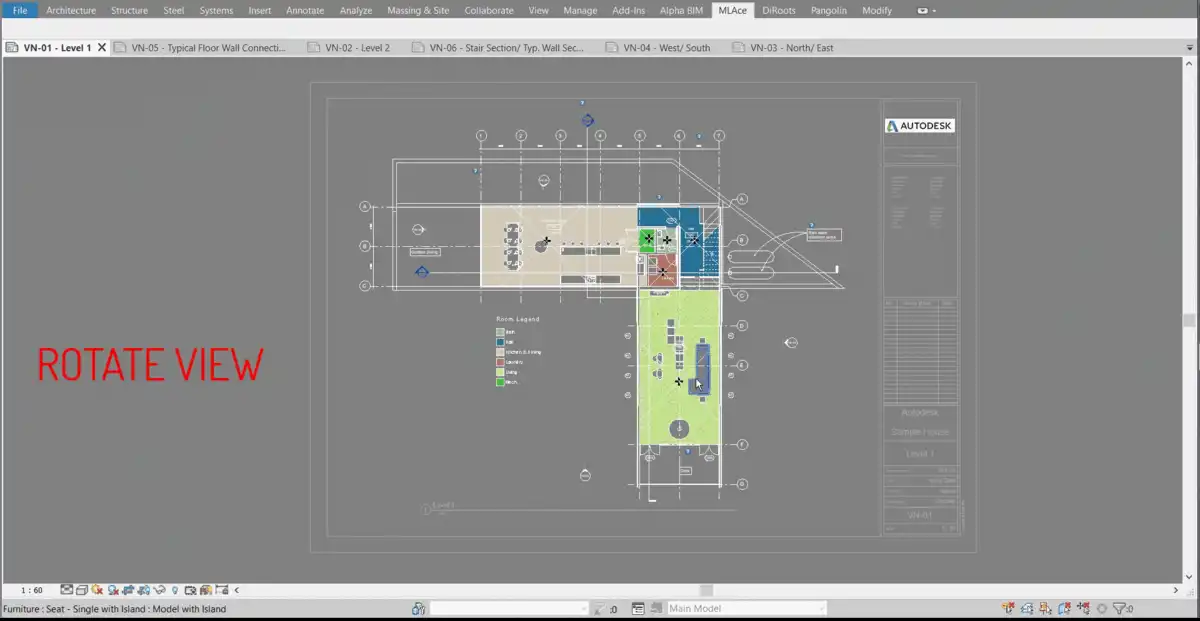The height and width of the screenshot is (621, 1200).
Task: Click the collapse arrow in view control bar
Action: pos(237,590)
